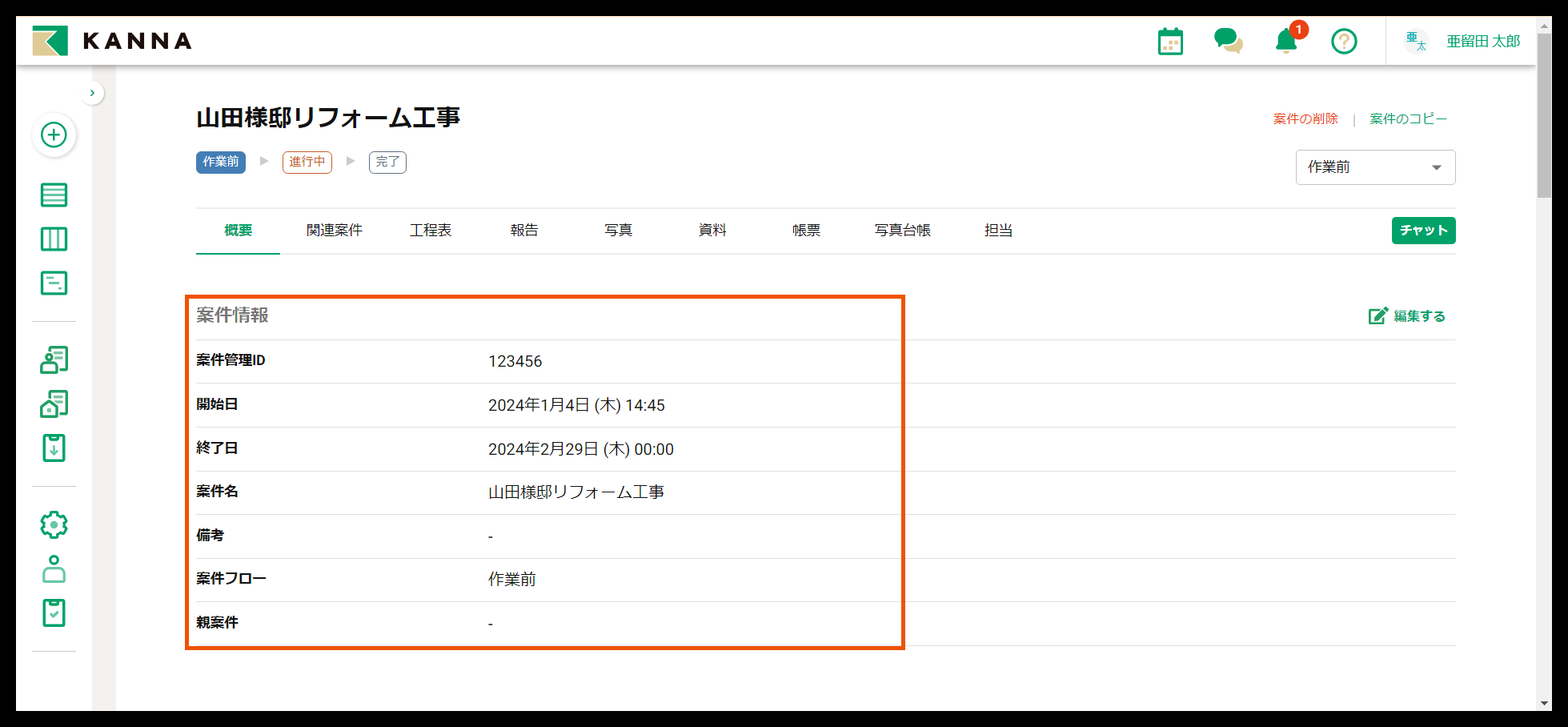Collapse the left sidebar with the chevron

click(92, 93)
